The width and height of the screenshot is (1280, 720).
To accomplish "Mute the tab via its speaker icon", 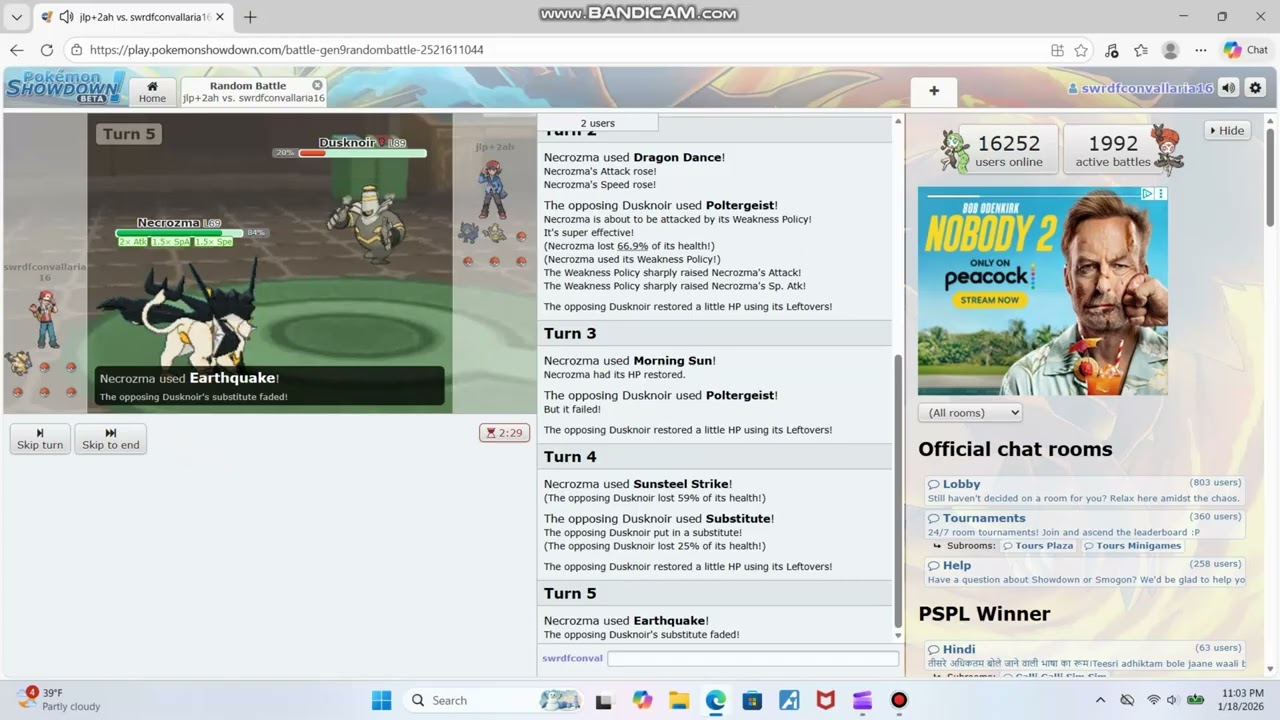I will (x=66, y=17).
